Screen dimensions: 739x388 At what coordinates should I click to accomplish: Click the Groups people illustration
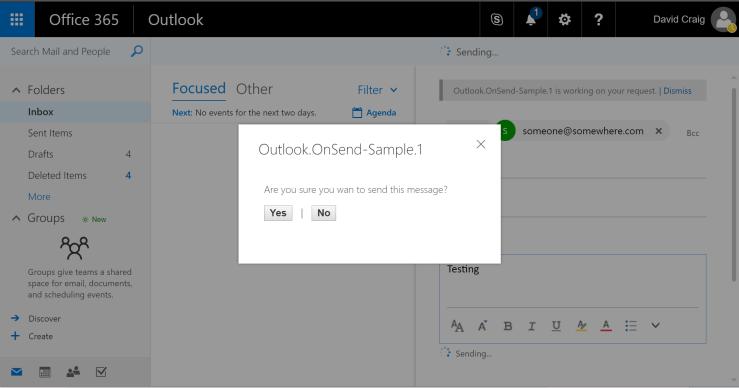(74, 248)
